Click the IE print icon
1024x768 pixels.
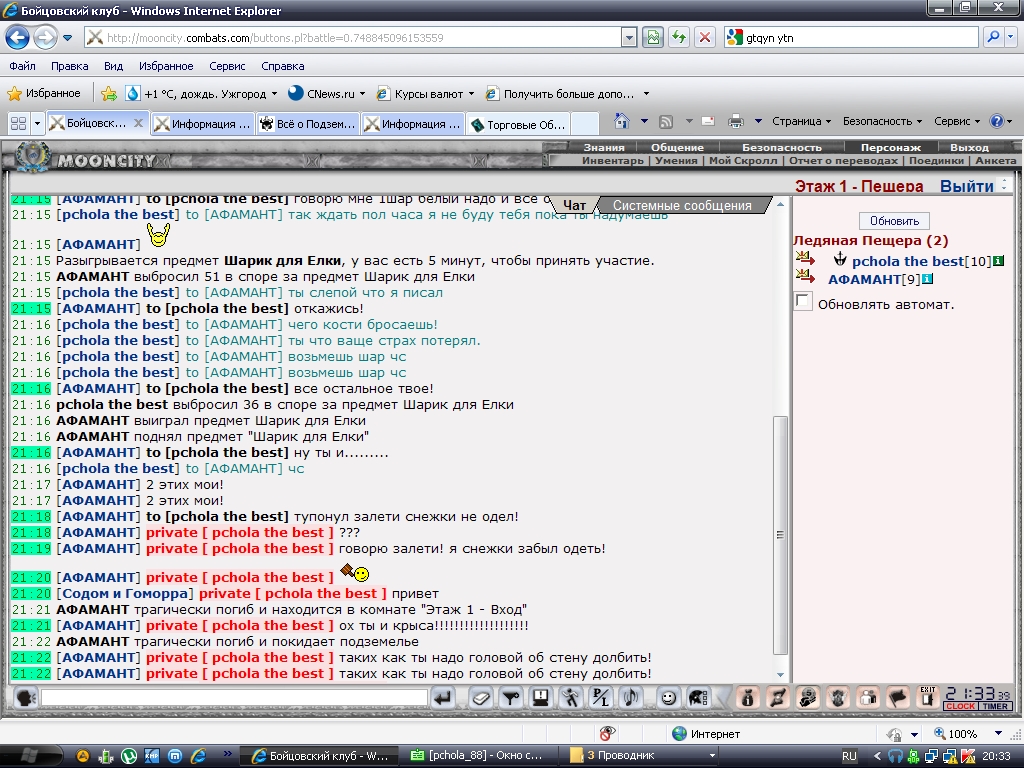tap(736, 121)
